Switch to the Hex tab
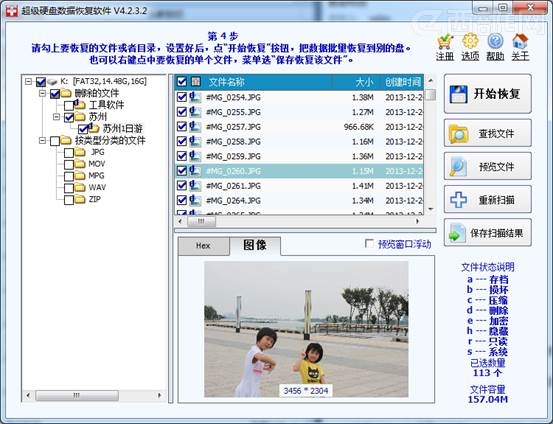The width and height of the screenshot is (553, 424). (203, 246)
